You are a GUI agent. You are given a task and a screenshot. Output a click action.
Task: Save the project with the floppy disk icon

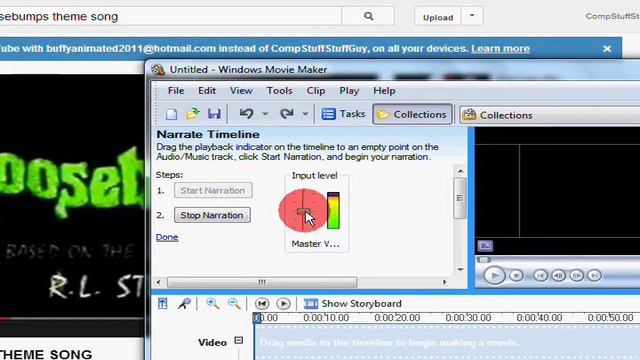[x=214, y=114]
